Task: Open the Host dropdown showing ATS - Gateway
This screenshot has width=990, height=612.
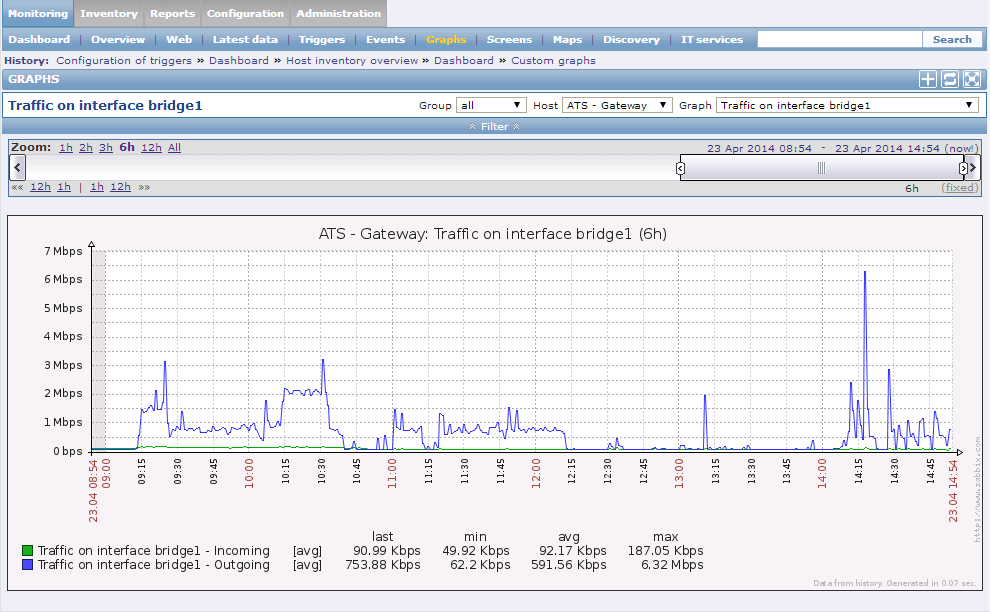Action: coord(617,105)
